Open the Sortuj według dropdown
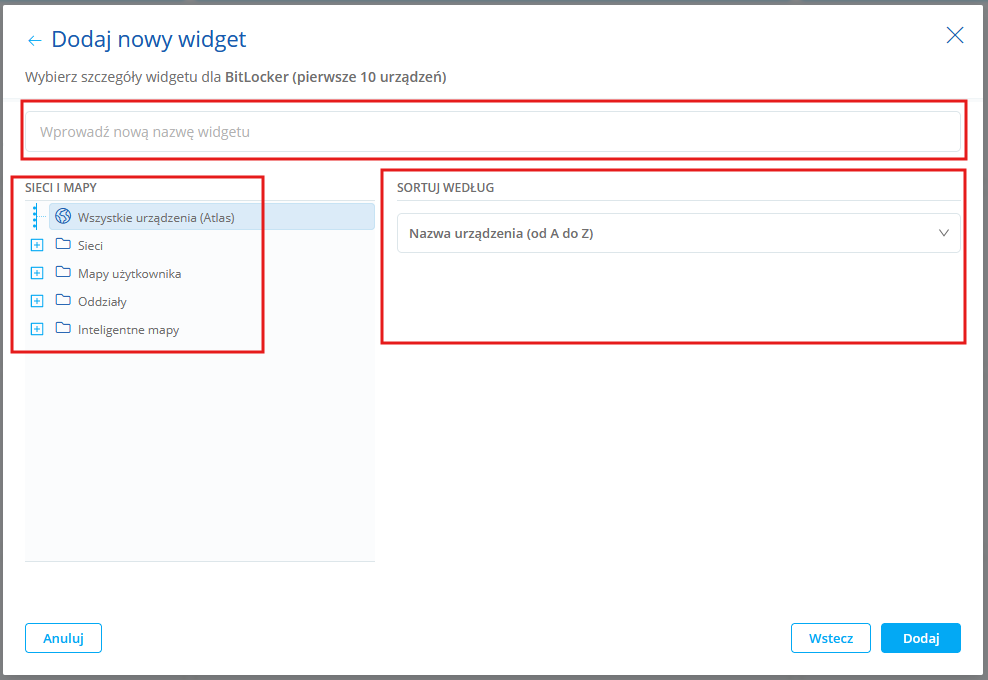The width and height of the screenshot is (988, 680). (678, 233)
